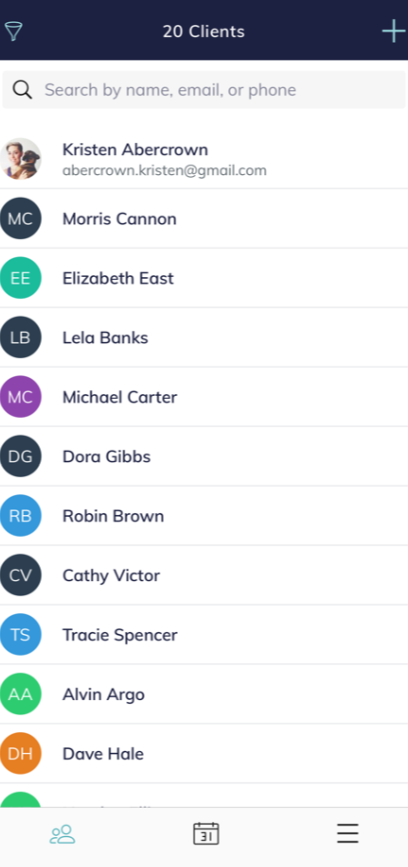Click Kristen Abercrown's email address
Screen dimensions: 408x867
(165, 170)
